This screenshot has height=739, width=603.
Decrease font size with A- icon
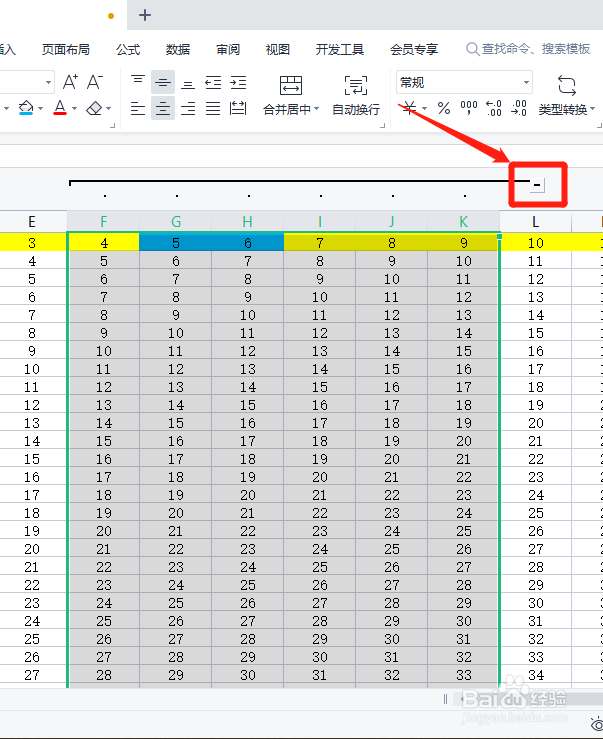click(95, 82)
